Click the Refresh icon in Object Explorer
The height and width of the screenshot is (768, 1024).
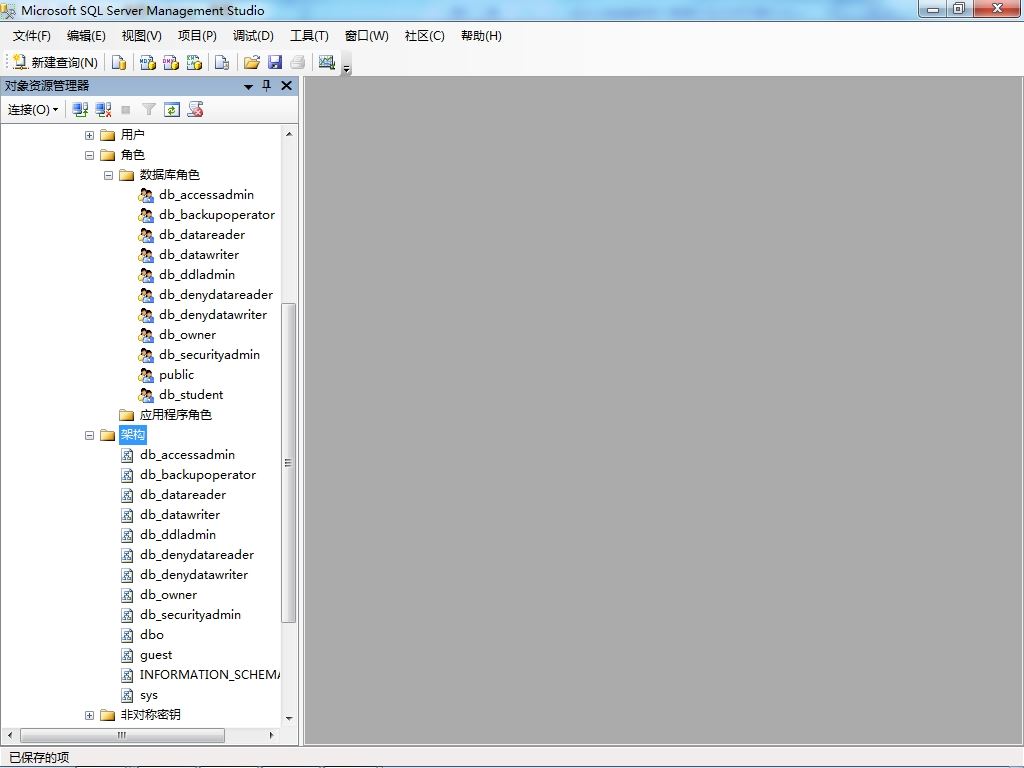coord(172,110)
